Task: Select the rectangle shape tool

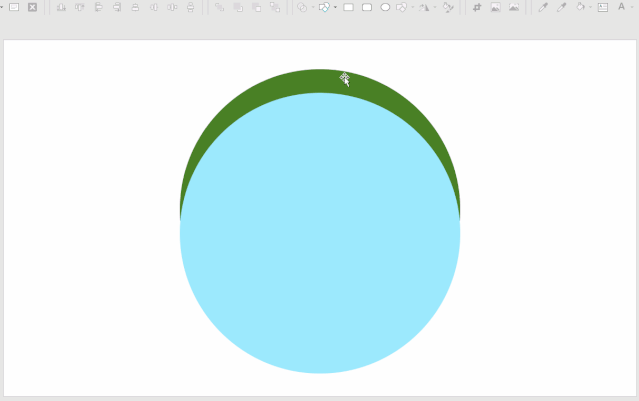Action: tap(349, 7)
